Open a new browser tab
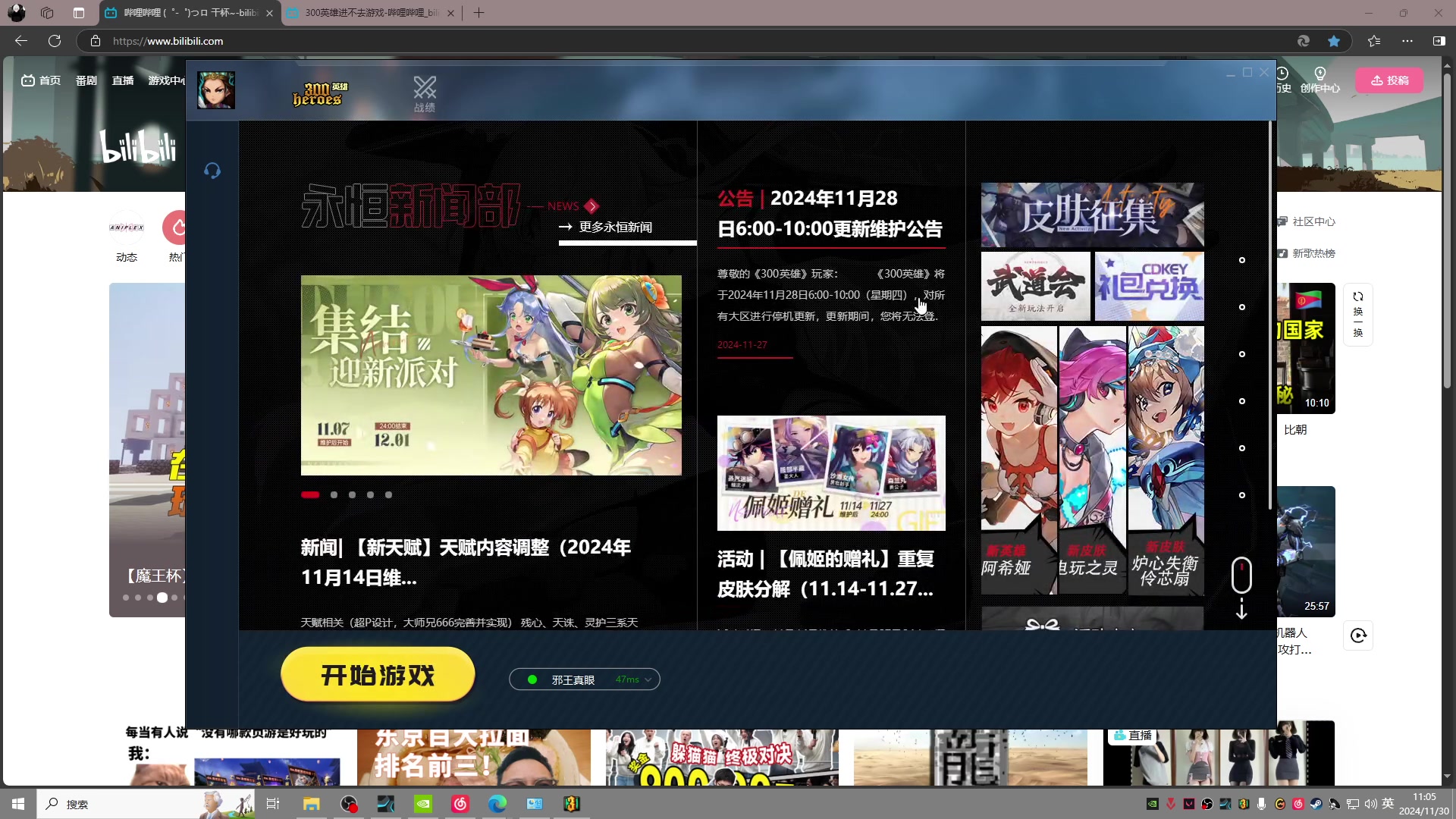1456x819 pixels. (479, 13)
